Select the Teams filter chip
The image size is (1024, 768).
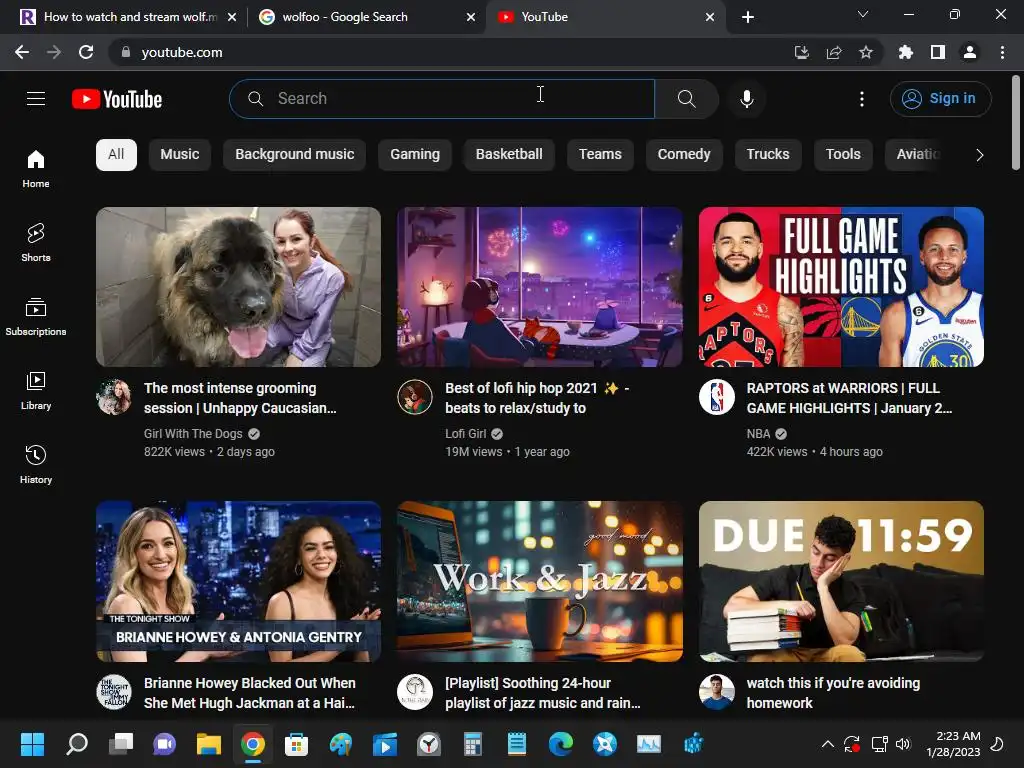click(x=600, y=155)
